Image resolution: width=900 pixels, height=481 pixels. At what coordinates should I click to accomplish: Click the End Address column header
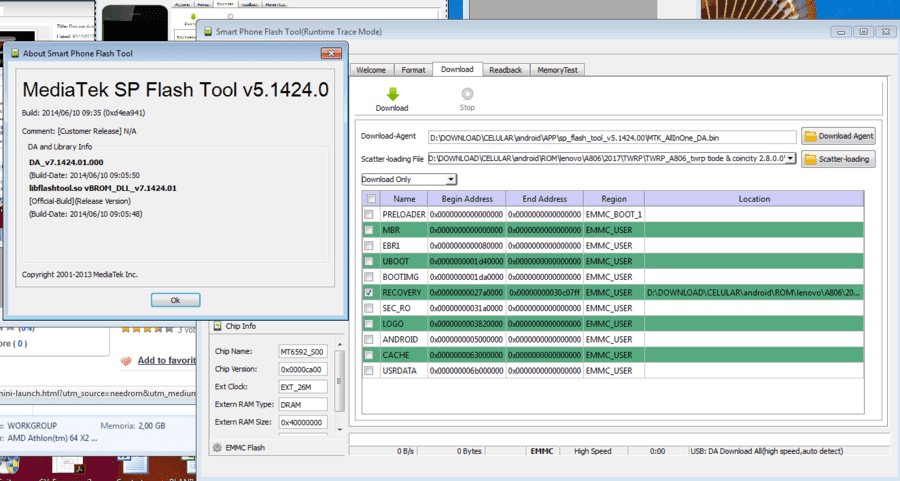coord(545,199)
